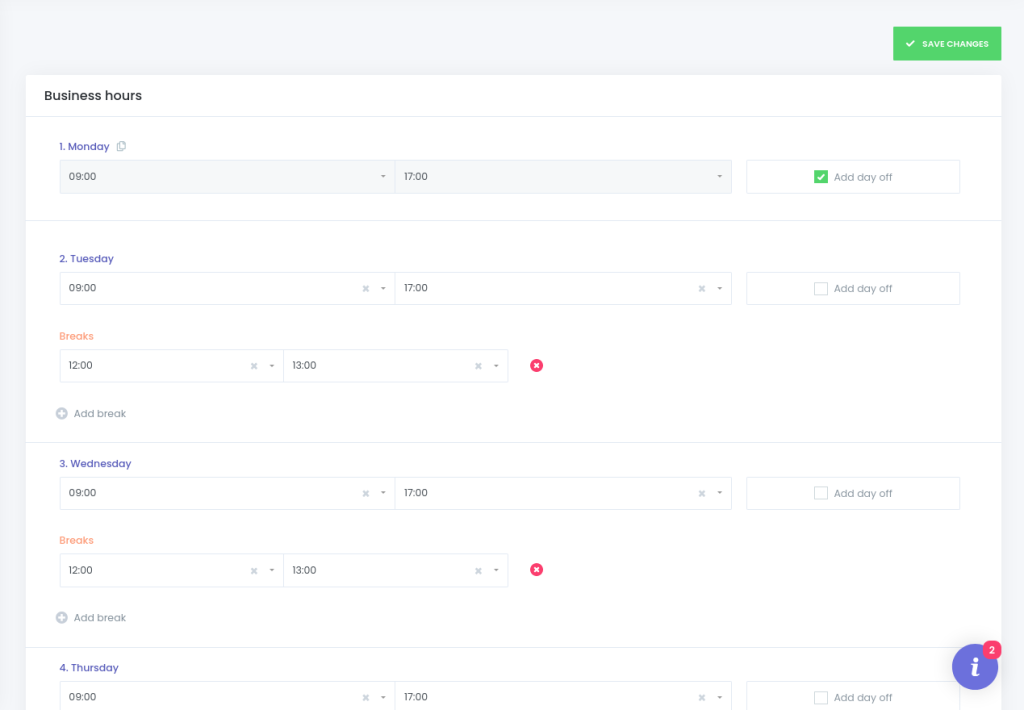
Task: Open Tuesday end time dropdown arrow
Action: tap(720, 288)
